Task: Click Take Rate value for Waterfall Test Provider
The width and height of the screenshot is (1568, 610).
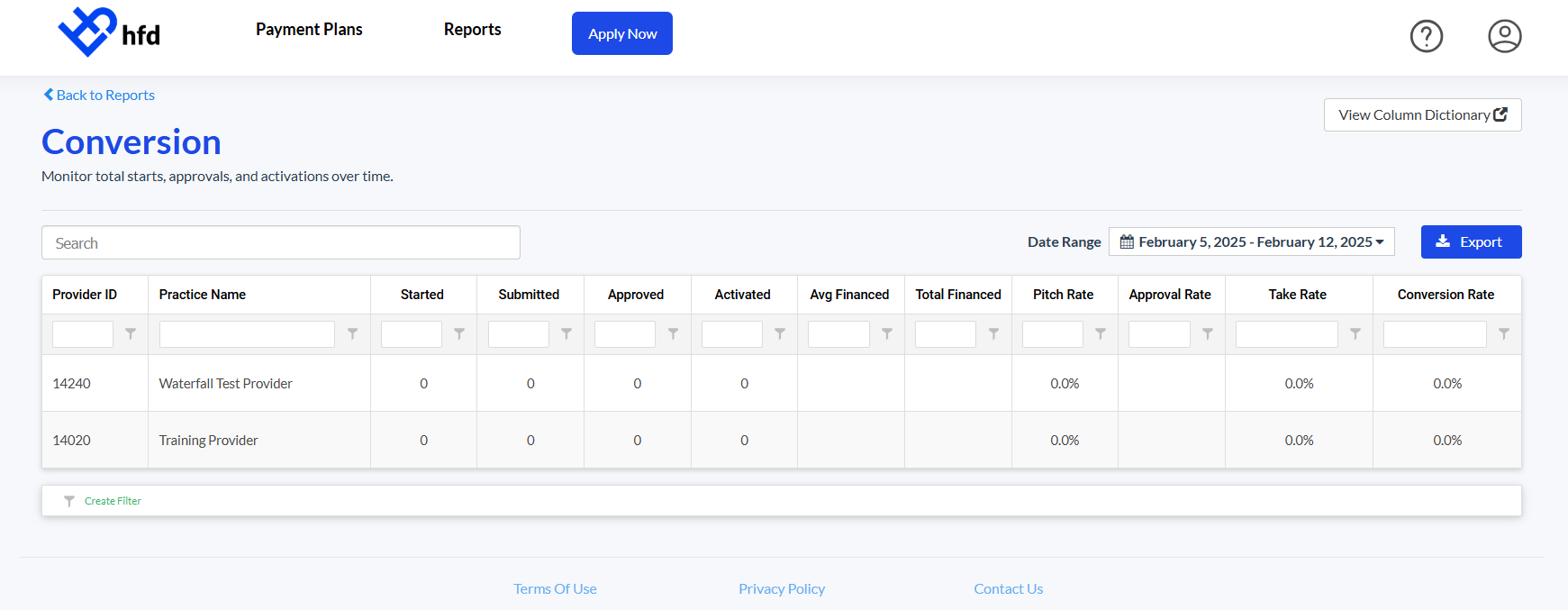Action: point(1300,384)
